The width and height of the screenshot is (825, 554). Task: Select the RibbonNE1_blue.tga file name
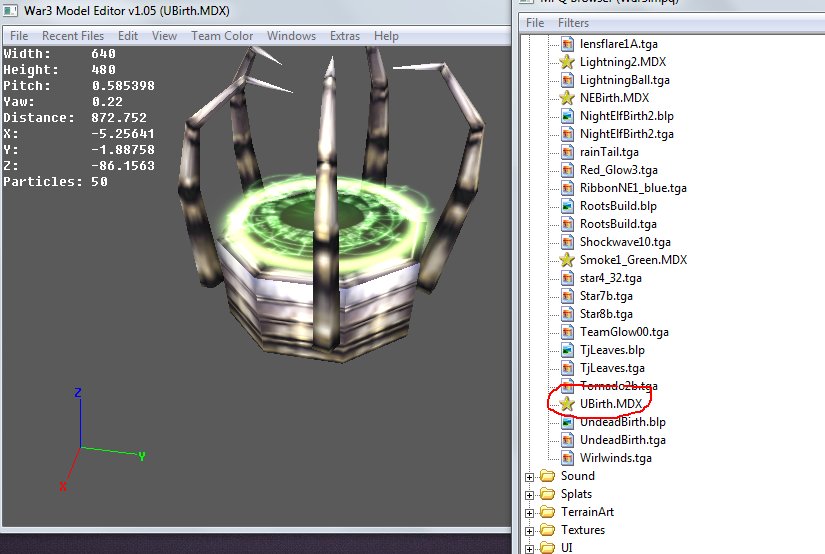click(x=633, y=188)
